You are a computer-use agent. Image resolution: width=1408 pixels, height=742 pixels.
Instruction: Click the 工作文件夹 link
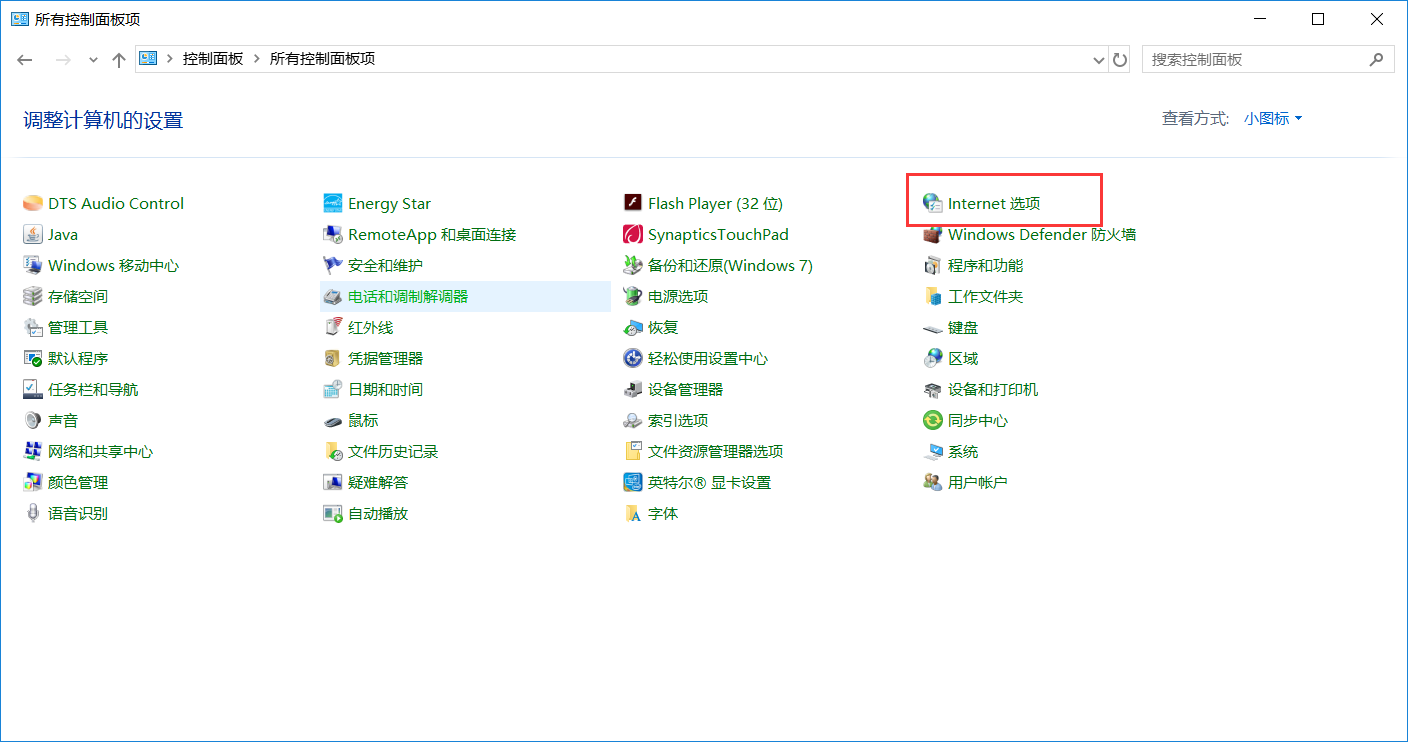[985, 297]
